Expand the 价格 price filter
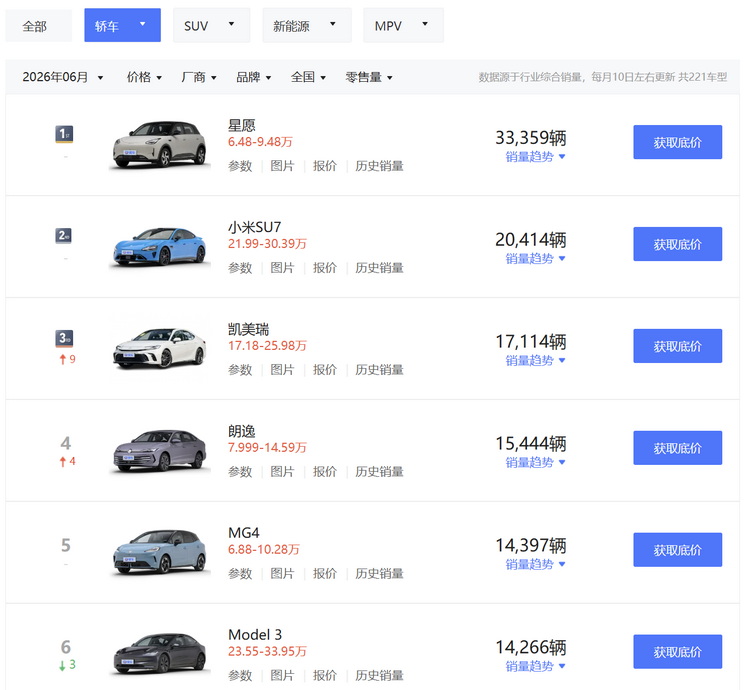Image resolution: width=750 pixels, height=690 pixels. point(144,77)
